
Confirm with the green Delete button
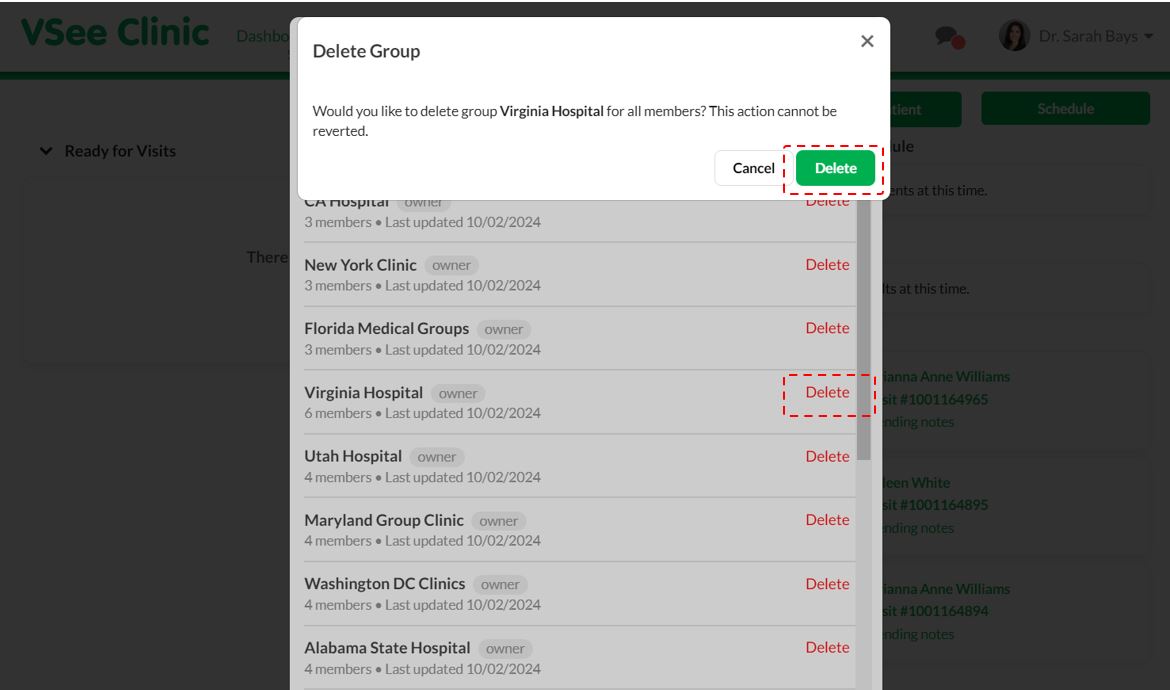click(835, 168)
